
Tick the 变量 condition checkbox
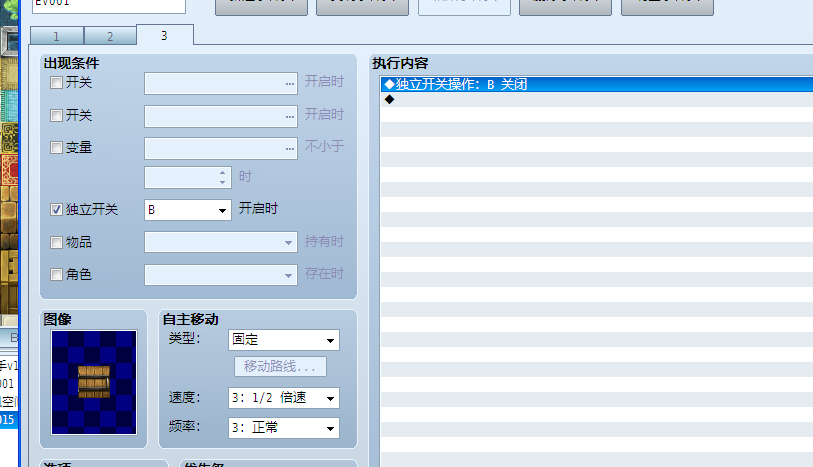57,148
